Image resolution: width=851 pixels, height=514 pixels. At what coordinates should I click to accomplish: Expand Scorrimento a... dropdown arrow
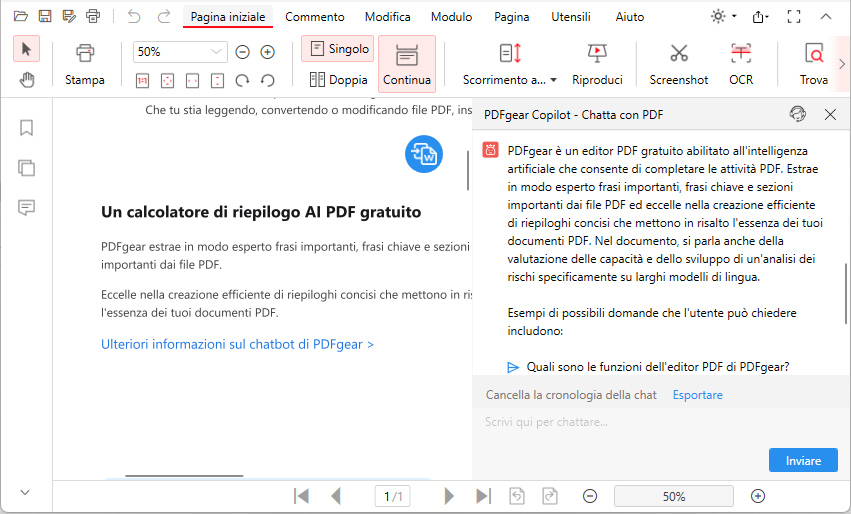pyautogui.click(x=554, y=80)
